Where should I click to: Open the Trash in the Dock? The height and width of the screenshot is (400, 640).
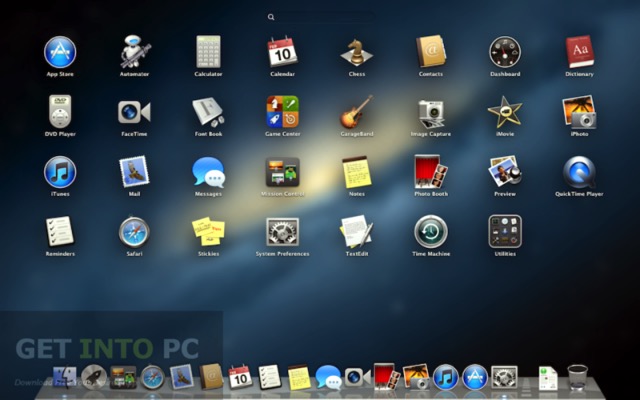(x=578, y=378)
